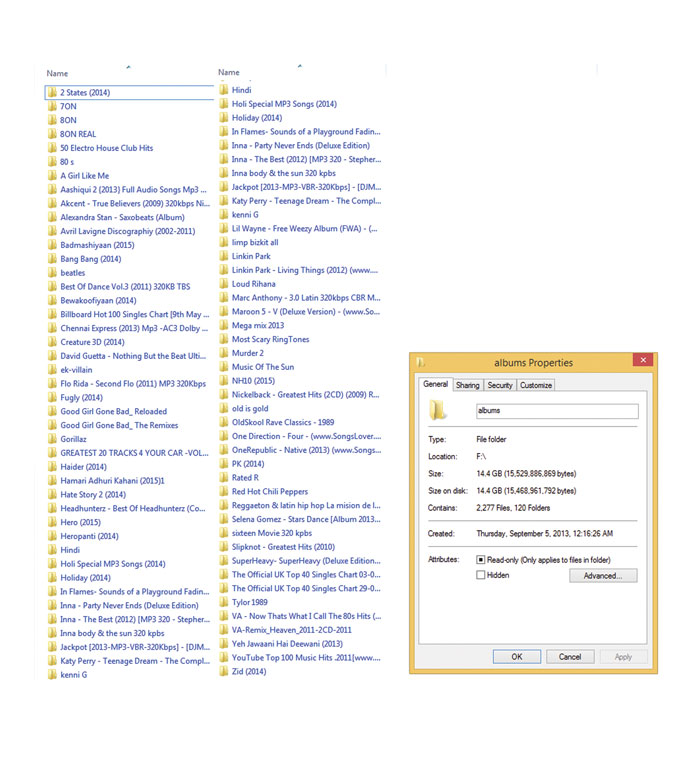Select the 80 s folder
Screen dimensions: 700x772
point(67,162)
